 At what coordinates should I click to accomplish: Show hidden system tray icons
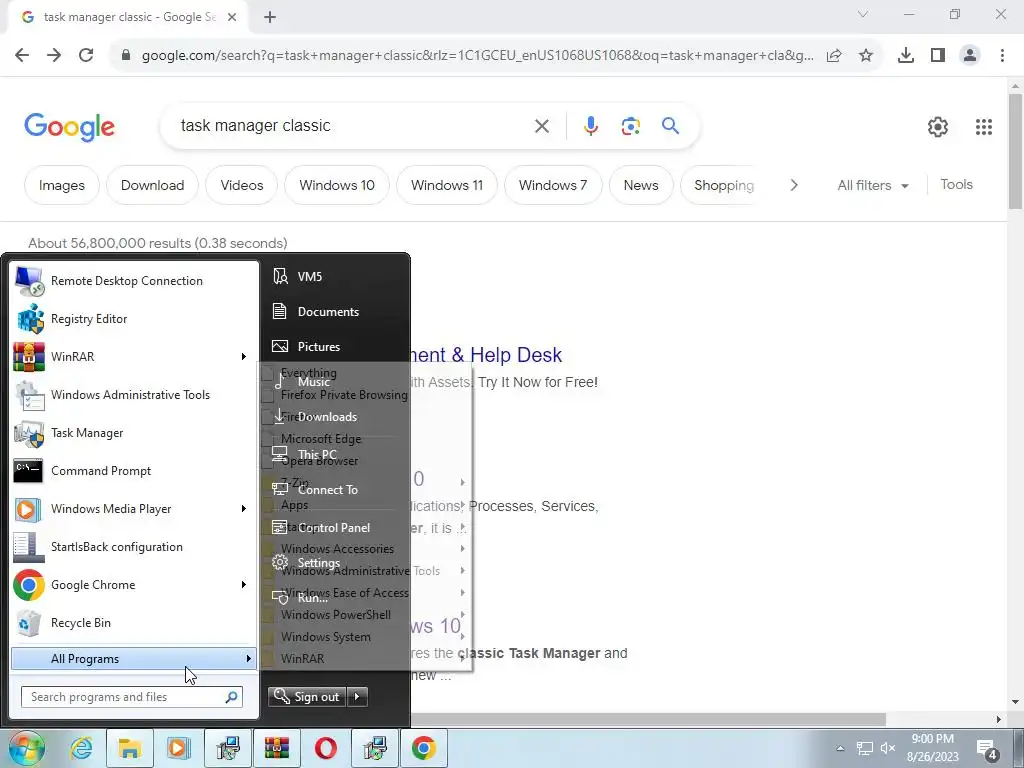click(x=840, y=748)
